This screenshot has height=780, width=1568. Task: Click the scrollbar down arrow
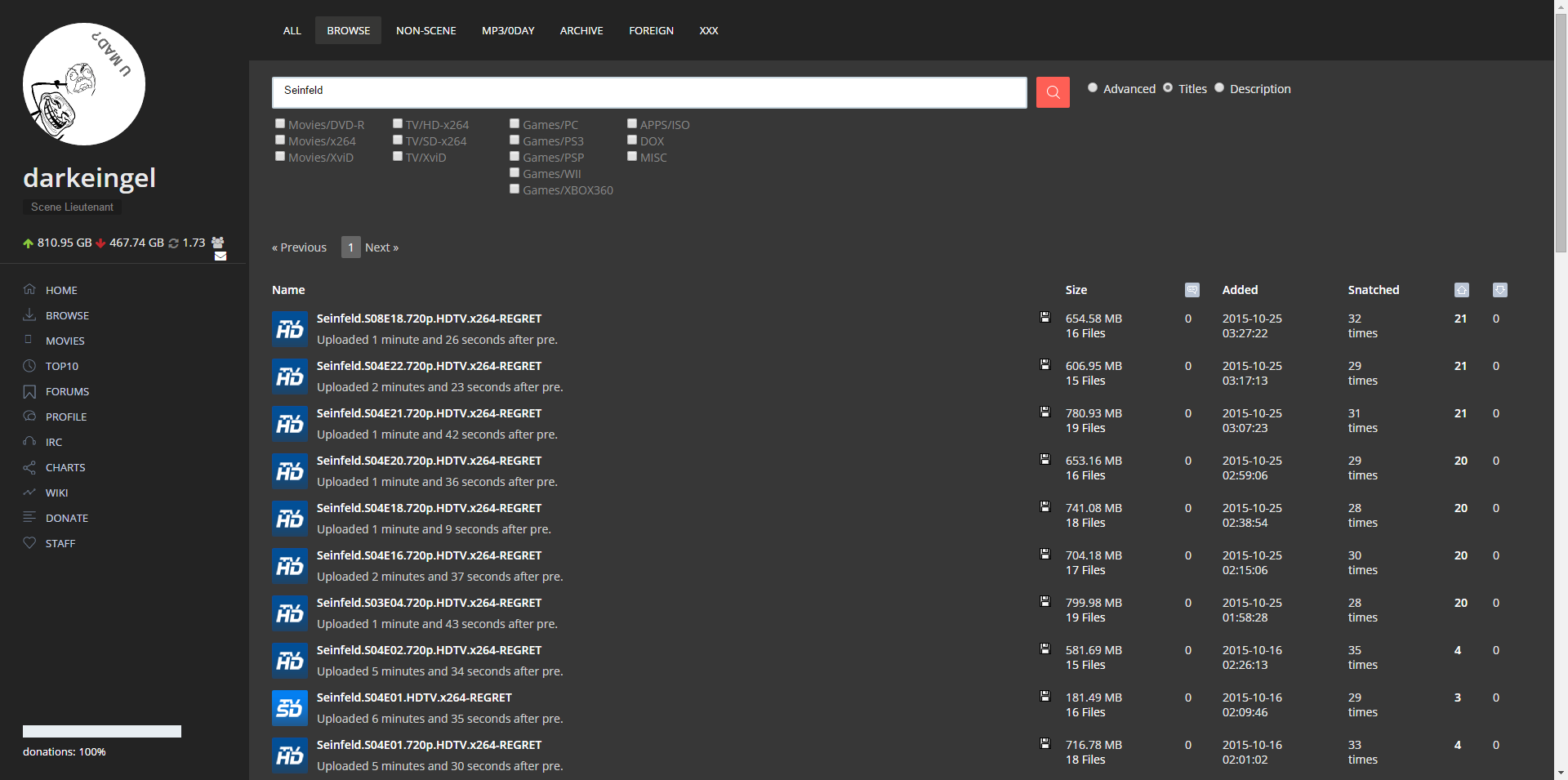[1561, 773]
